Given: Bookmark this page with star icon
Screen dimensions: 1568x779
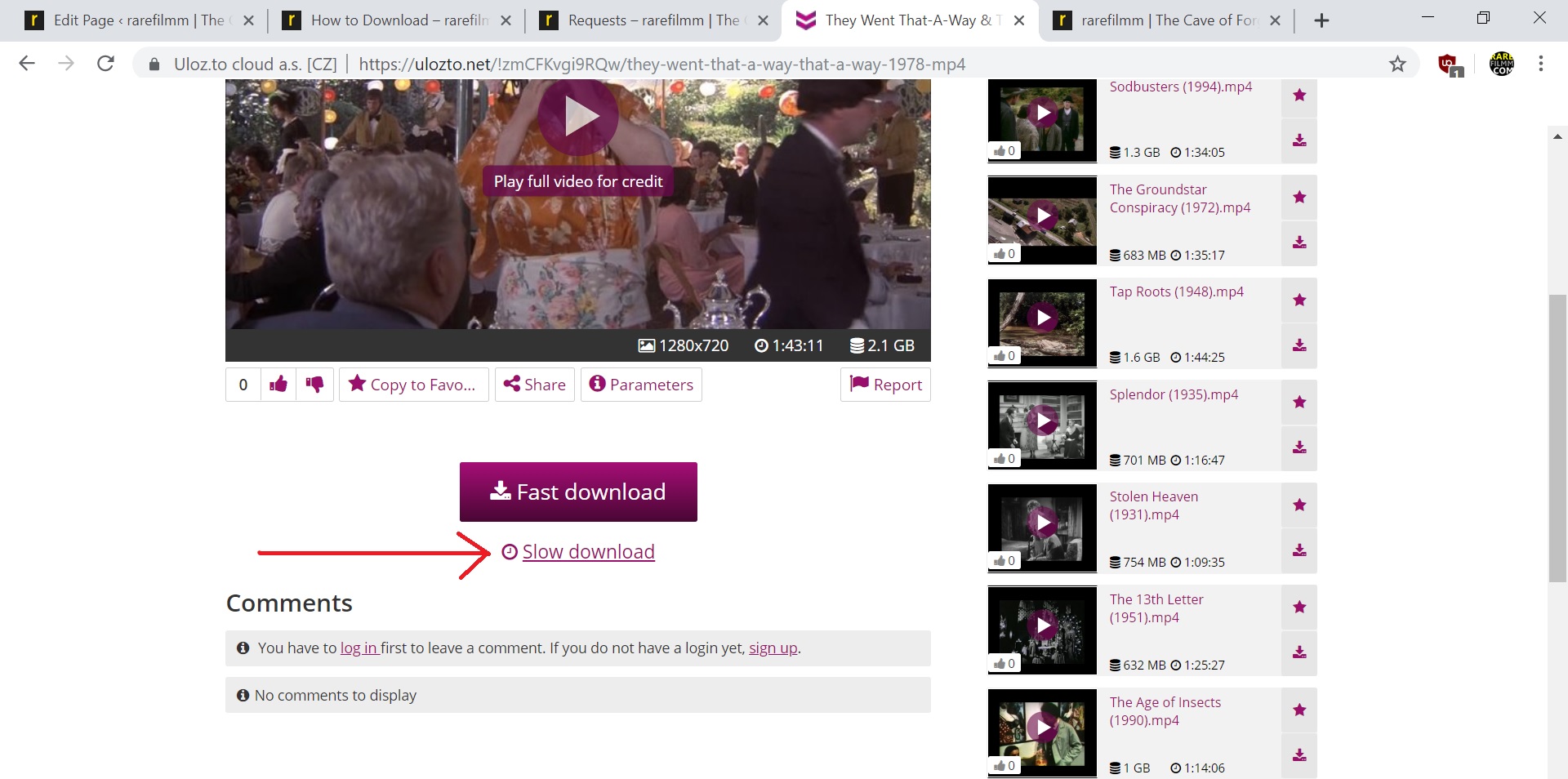Looking at the screenshot, I should tap(1397, 64).
